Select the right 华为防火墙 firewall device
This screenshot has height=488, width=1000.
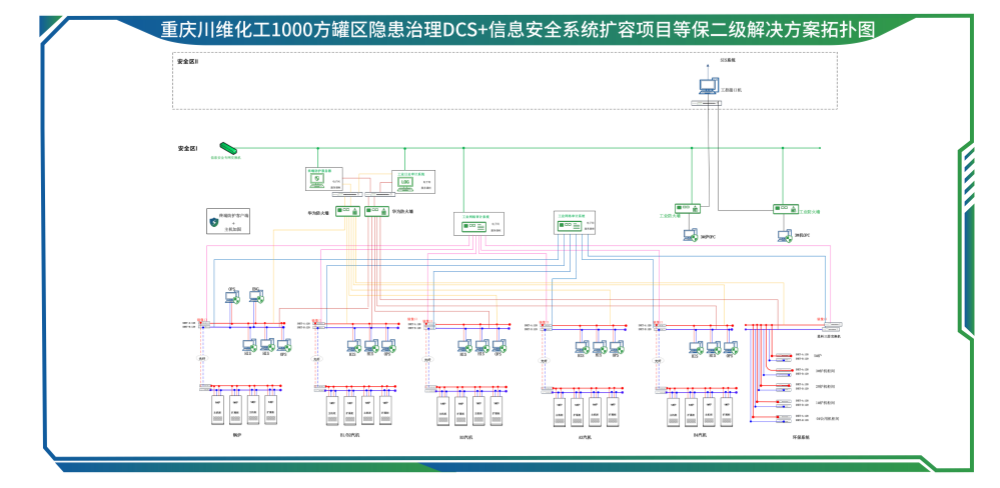click(377, 211)
